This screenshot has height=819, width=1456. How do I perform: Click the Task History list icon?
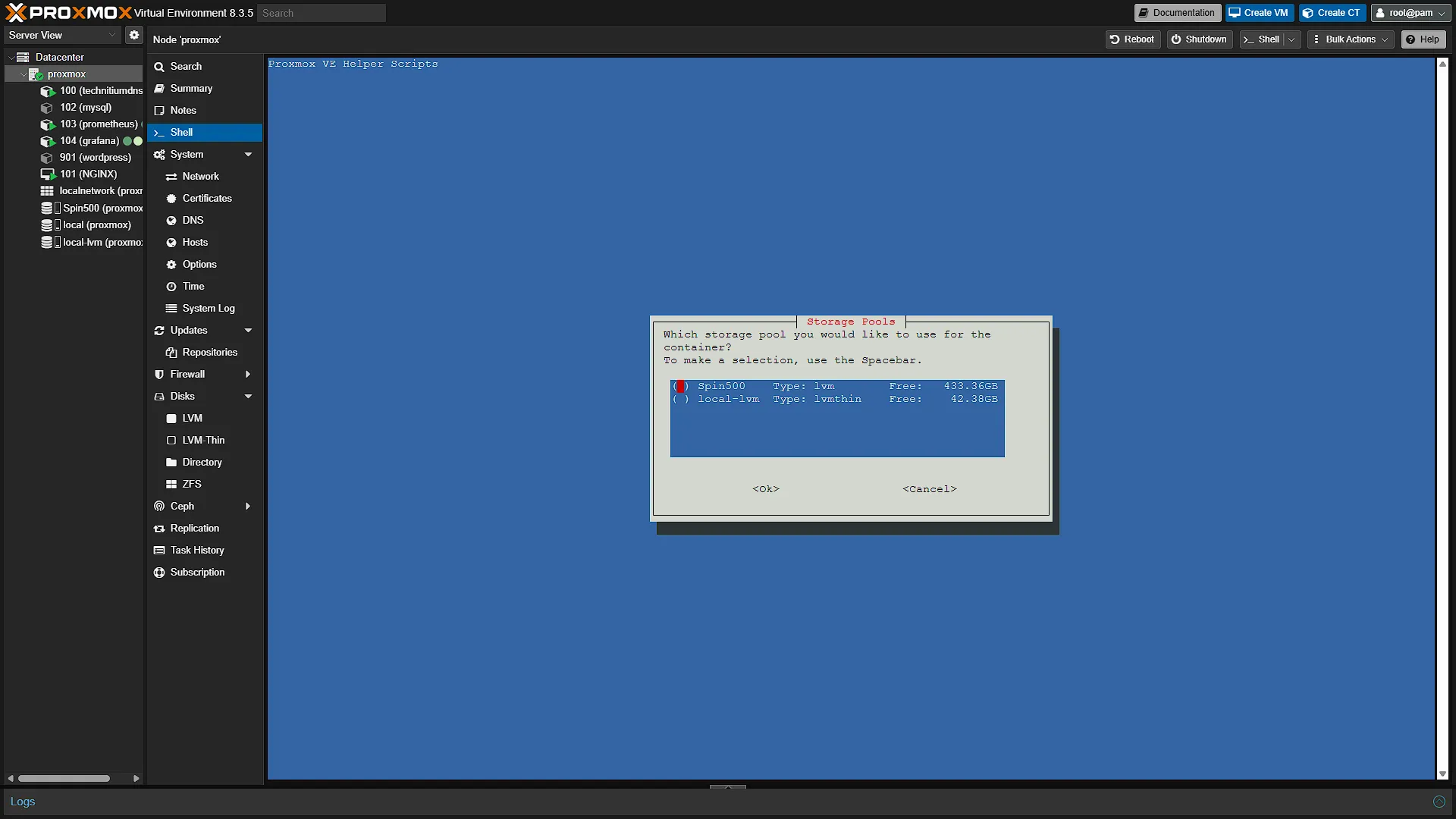click(159, 551)
